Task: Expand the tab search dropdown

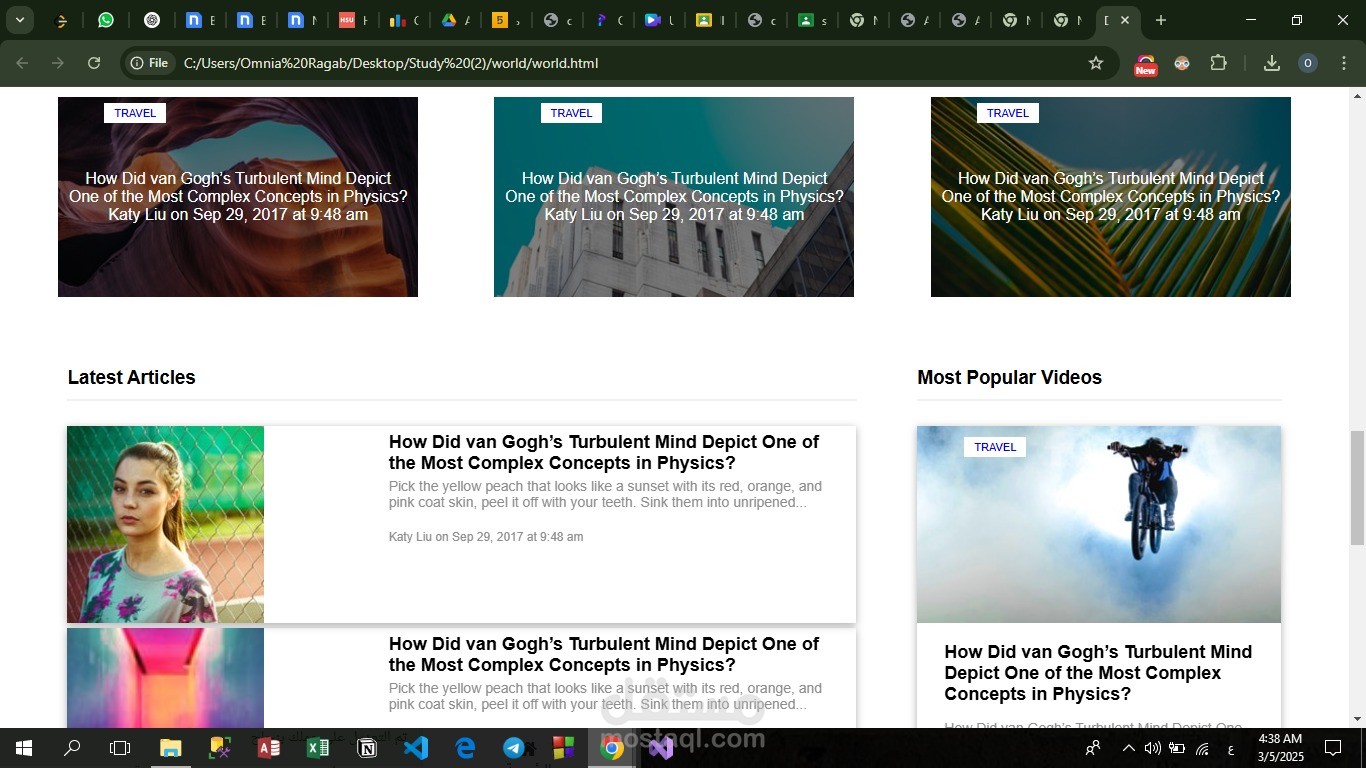Action: pyautogui.click(x=19, y=20)
